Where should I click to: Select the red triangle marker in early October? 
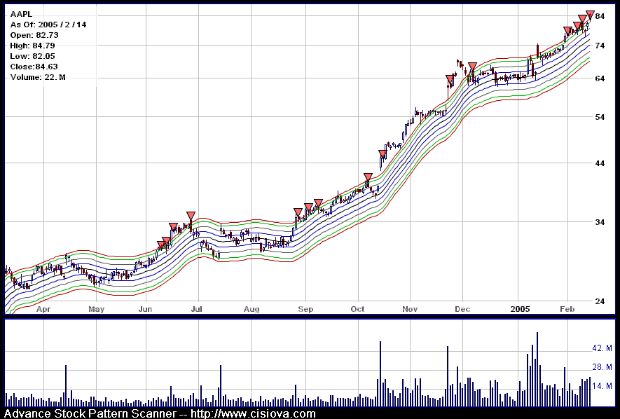tap(368, 177)
